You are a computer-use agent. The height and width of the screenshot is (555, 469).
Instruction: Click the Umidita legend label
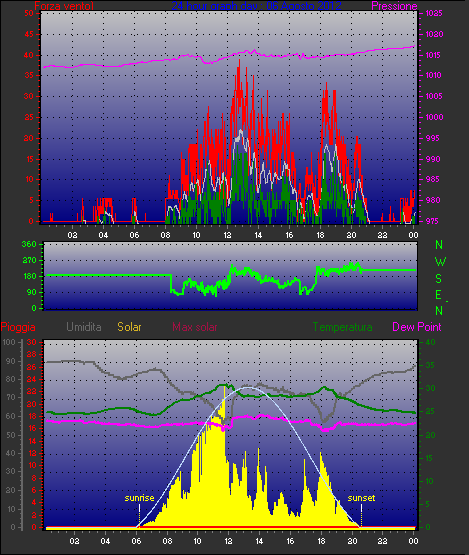[84, 327]
